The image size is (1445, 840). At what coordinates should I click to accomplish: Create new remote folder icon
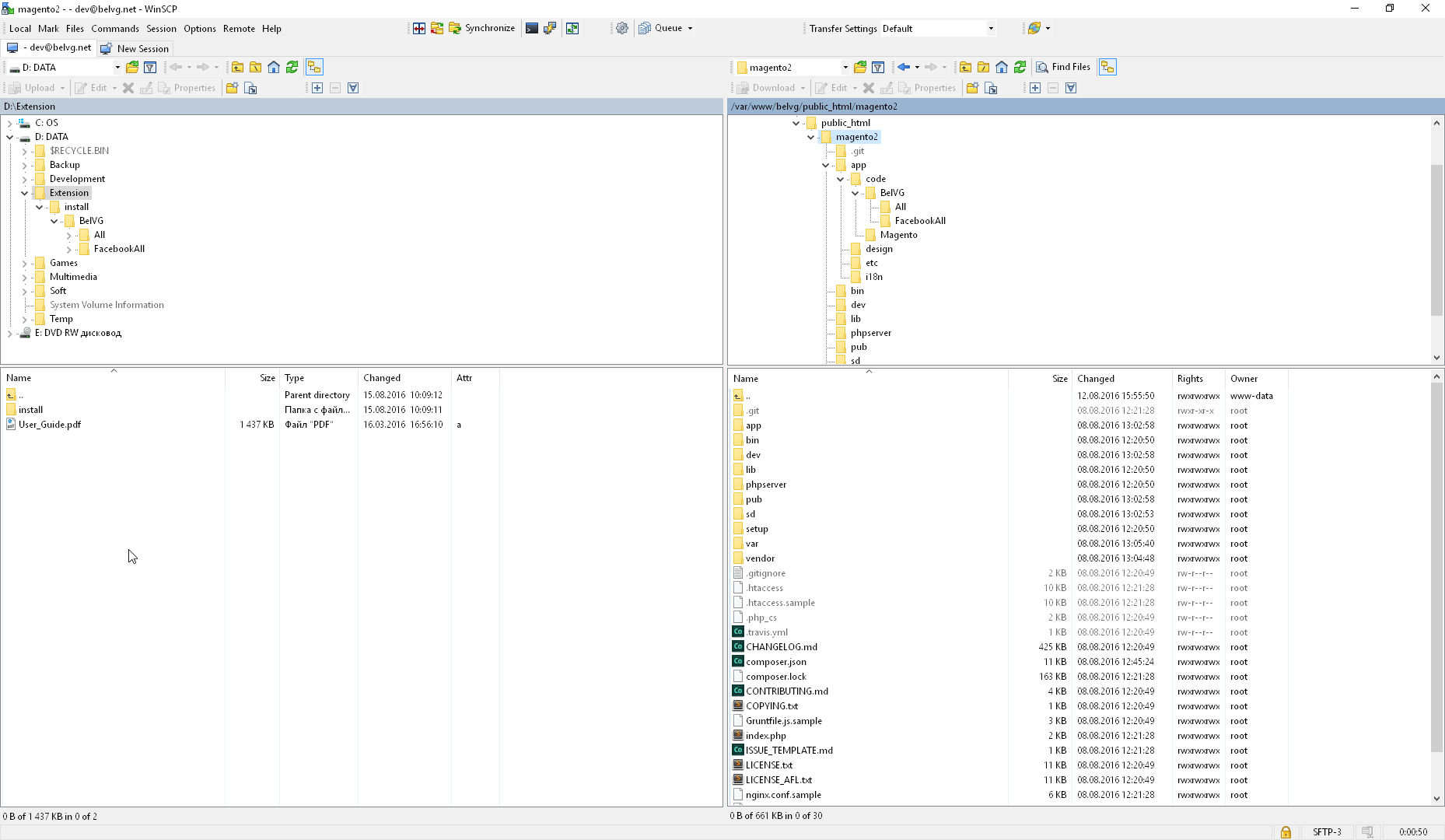(972, 88)
